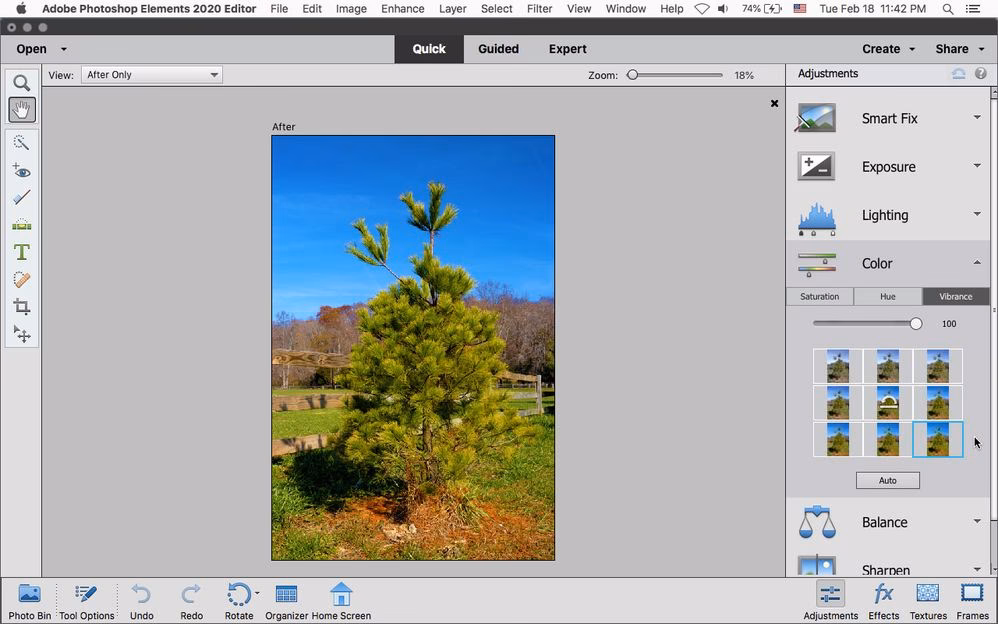The image size is (998, 624).
Task: Open the View dropdown showing After Only
Action: (x=151, y=74)
